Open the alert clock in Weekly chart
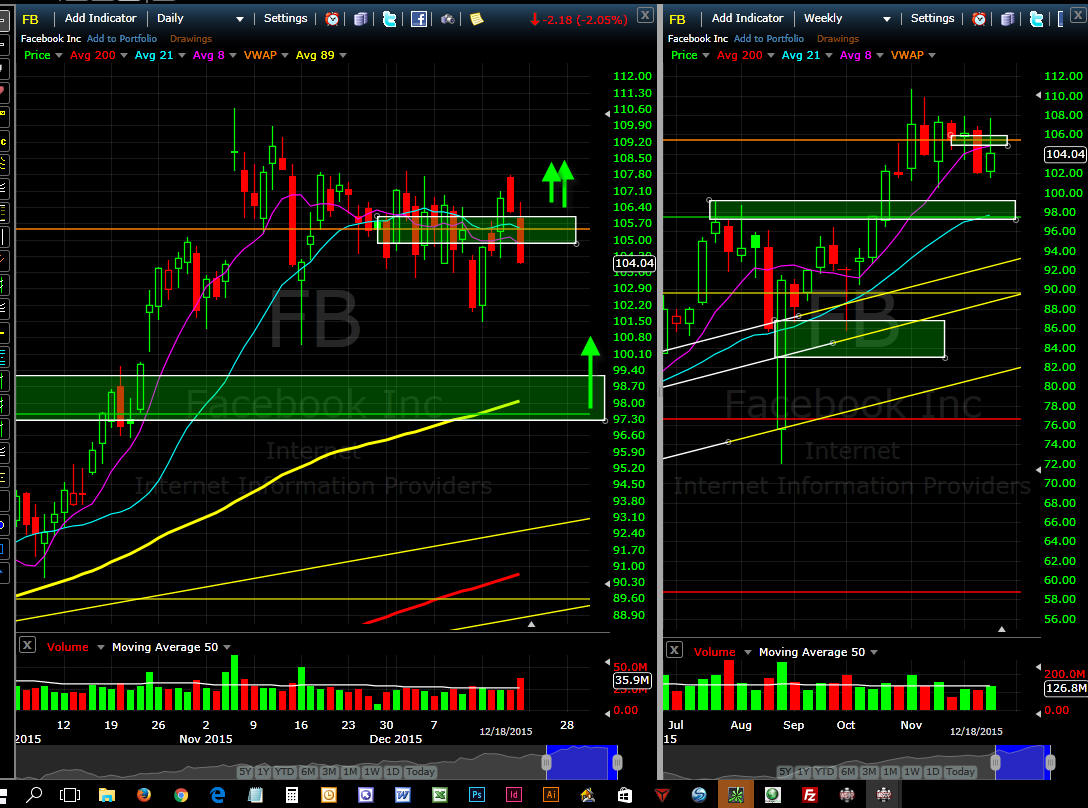The height and width of the screenshot is (808, 1088). click(x=979, y=19)
